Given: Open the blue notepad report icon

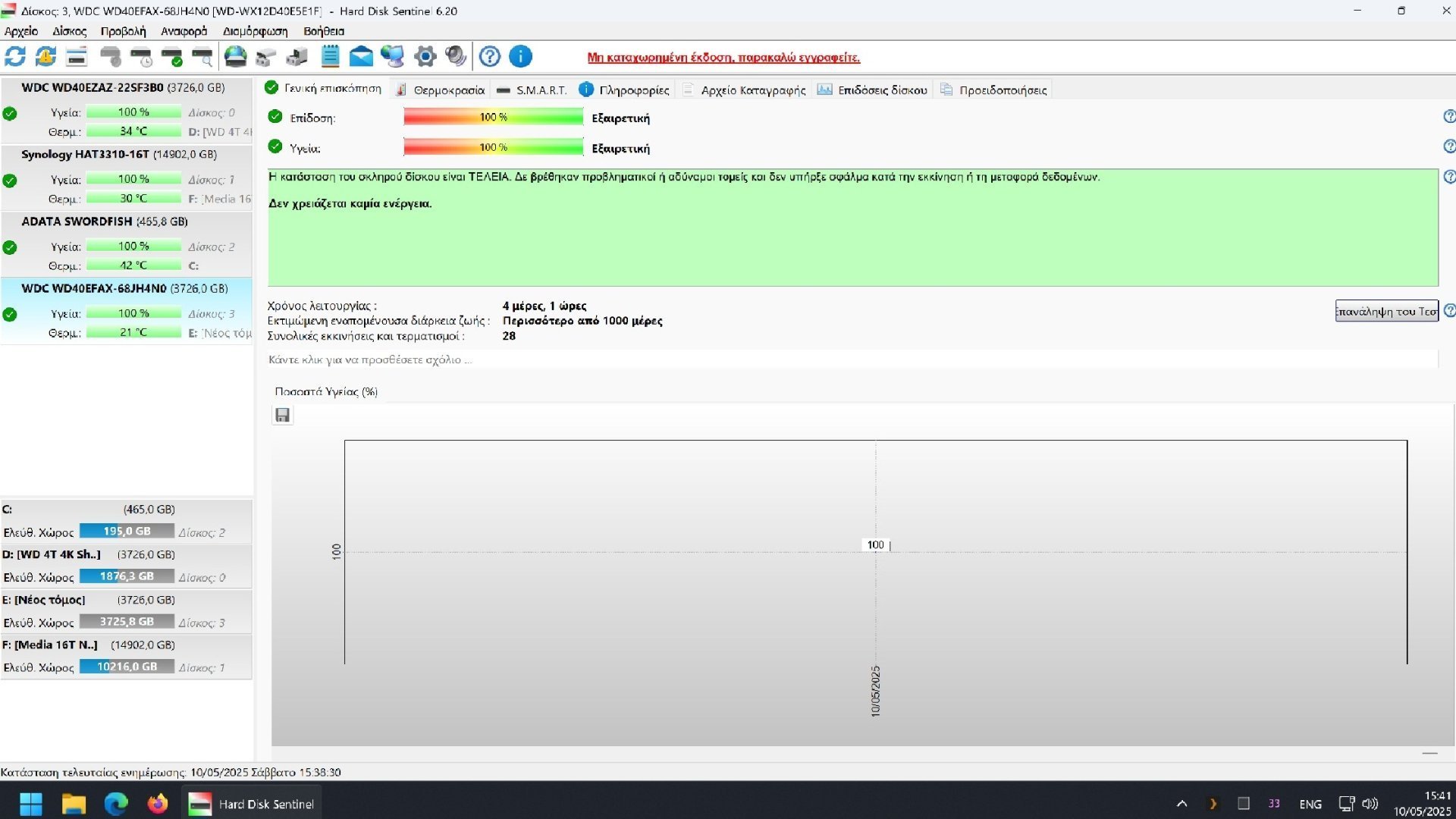Looking at the screenshot, I should coord(330,56).
